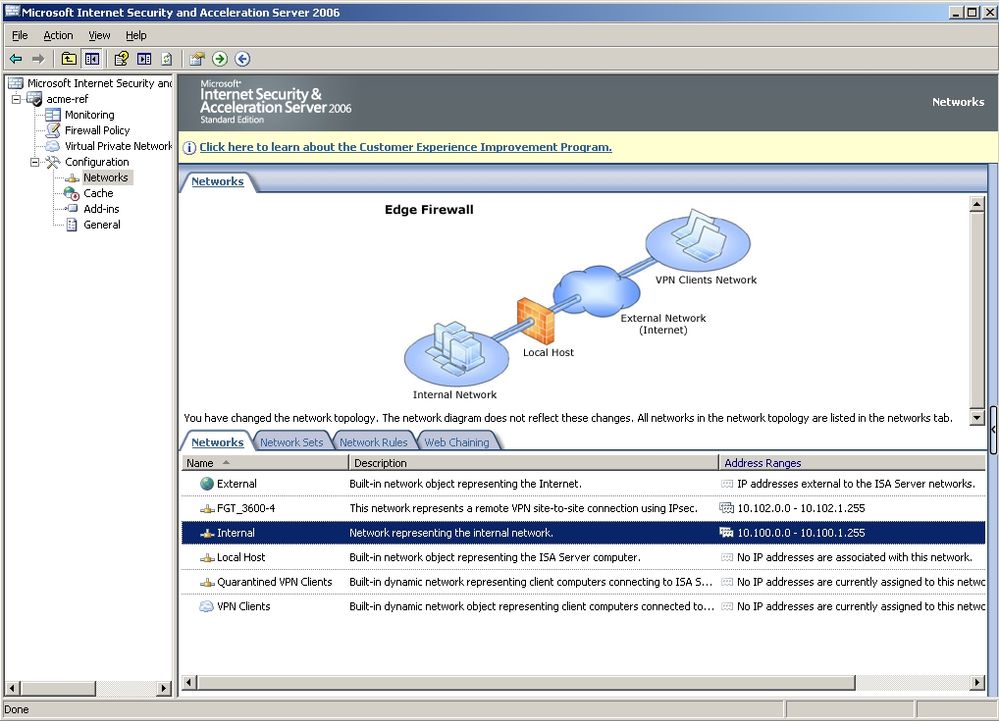Click the Description column header

pos(533,463)
